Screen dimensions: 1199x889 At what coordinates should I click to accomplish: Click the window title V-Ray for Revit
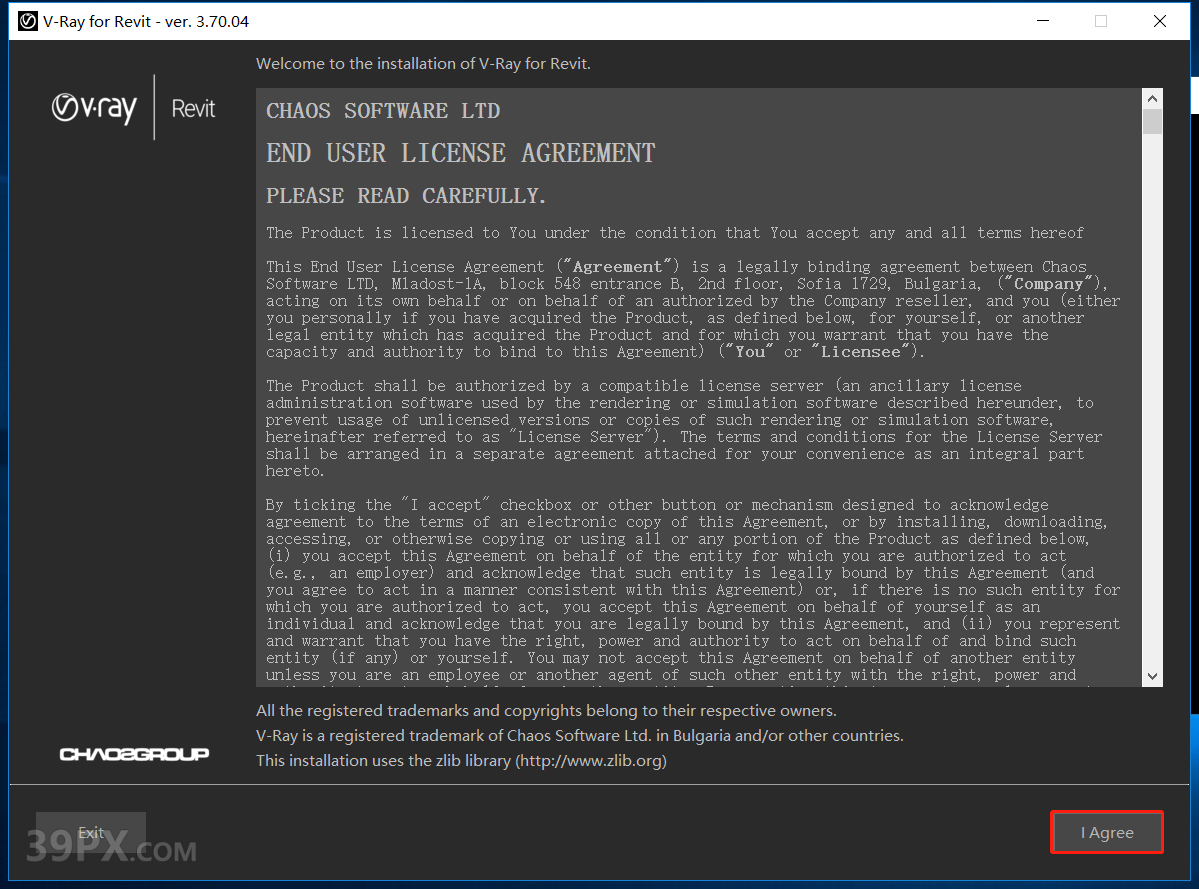click(x=146, y=21)
